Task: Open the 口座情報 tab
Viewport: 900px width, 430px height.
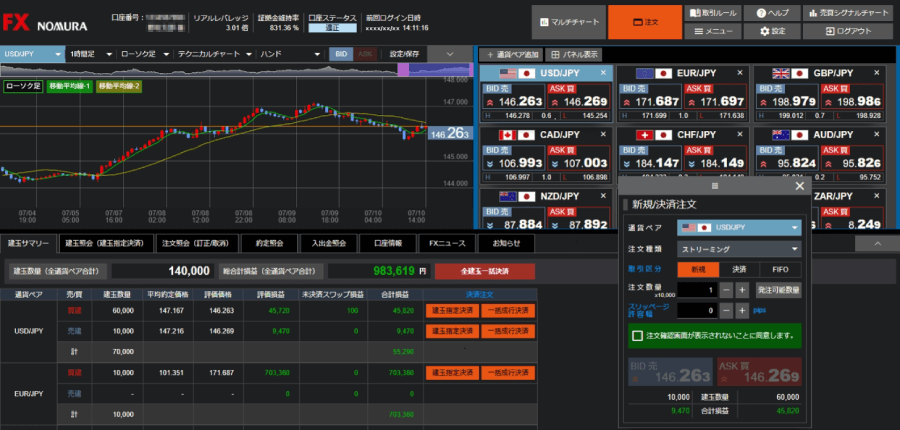Action: pos(387,243)
